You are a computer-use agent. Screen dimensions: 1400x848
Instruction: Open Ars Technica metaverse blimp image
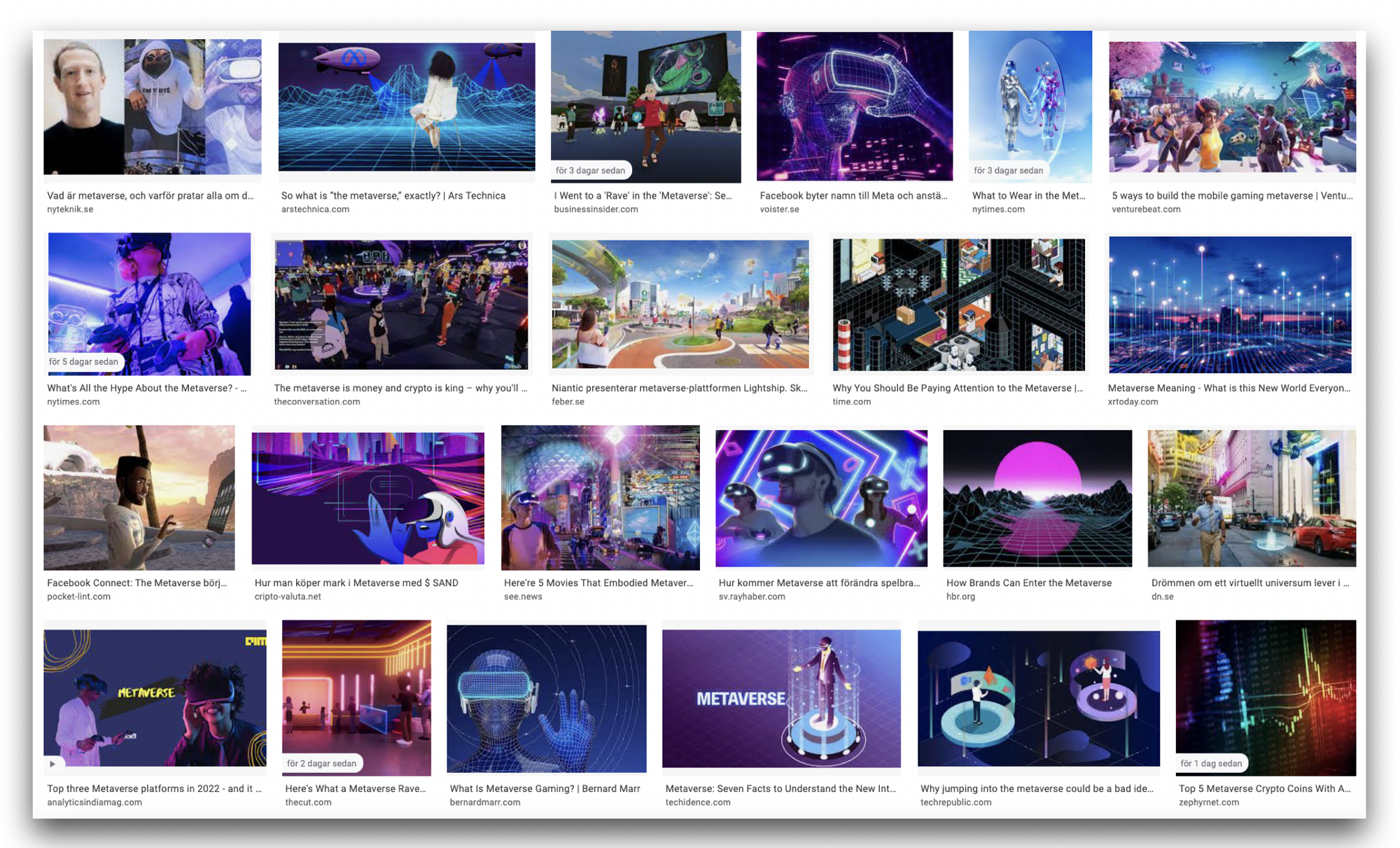click(407, 106)
